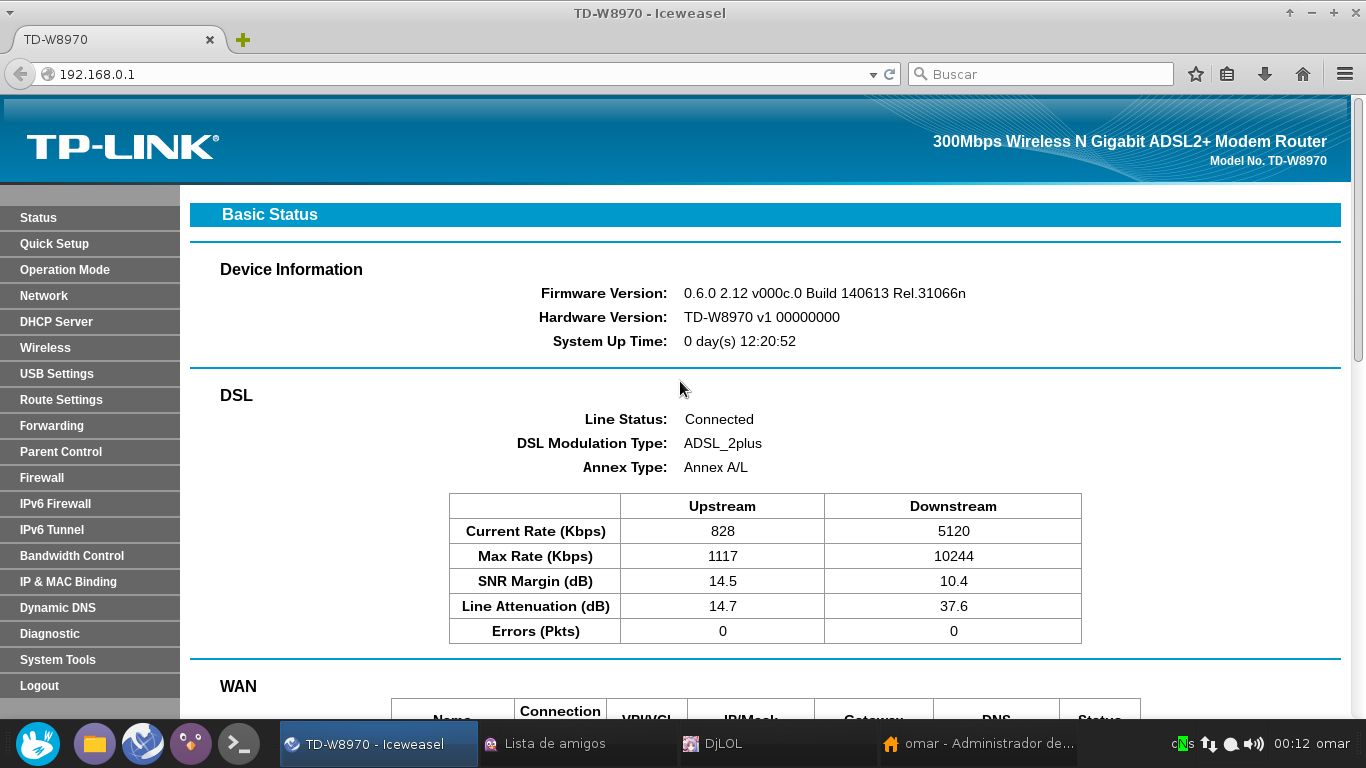Select IP & MAC Binding
Viewport: 1366px width, 768px height.
click(x=90, y=582)
